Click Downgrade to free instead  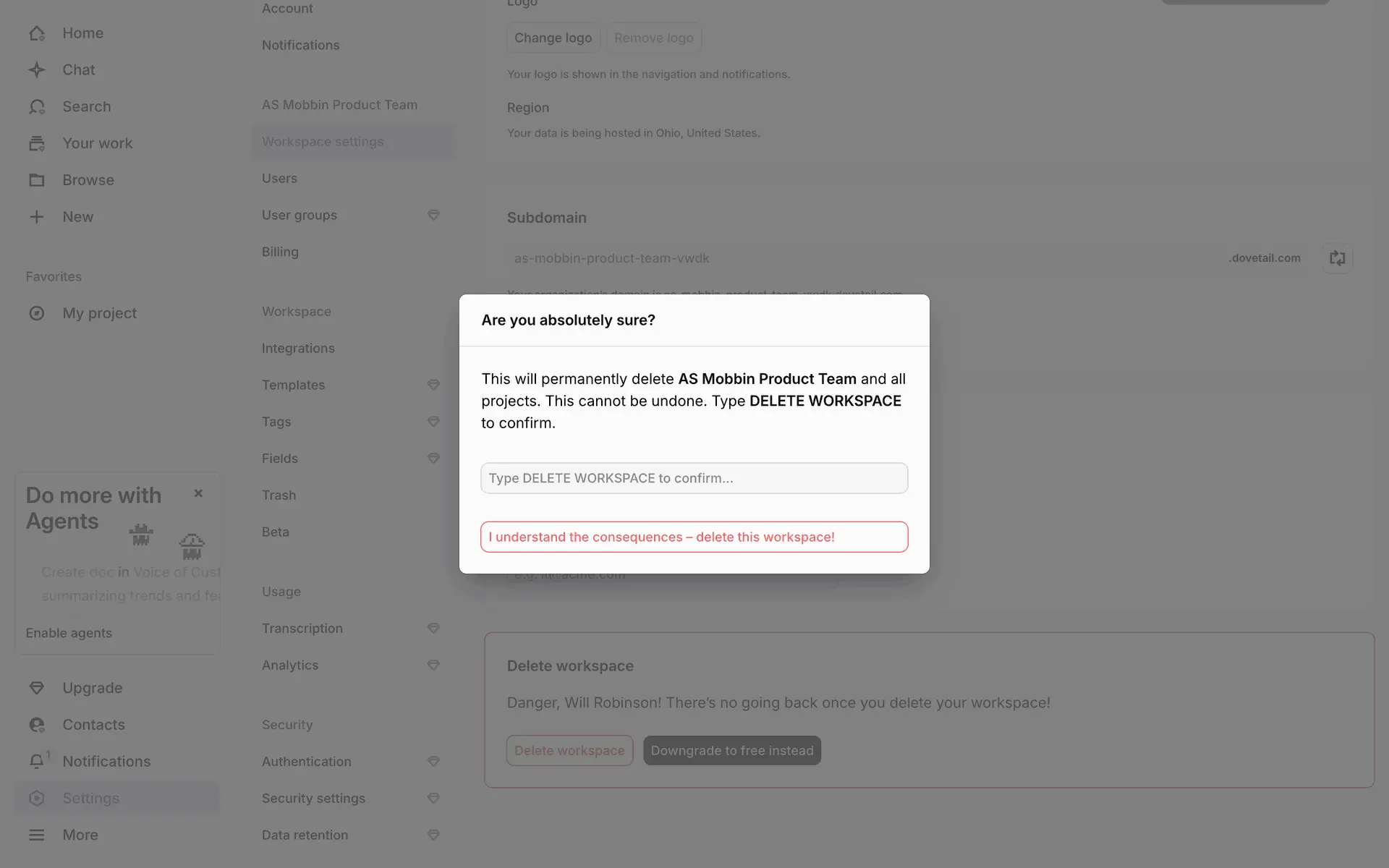coord(731,750)
